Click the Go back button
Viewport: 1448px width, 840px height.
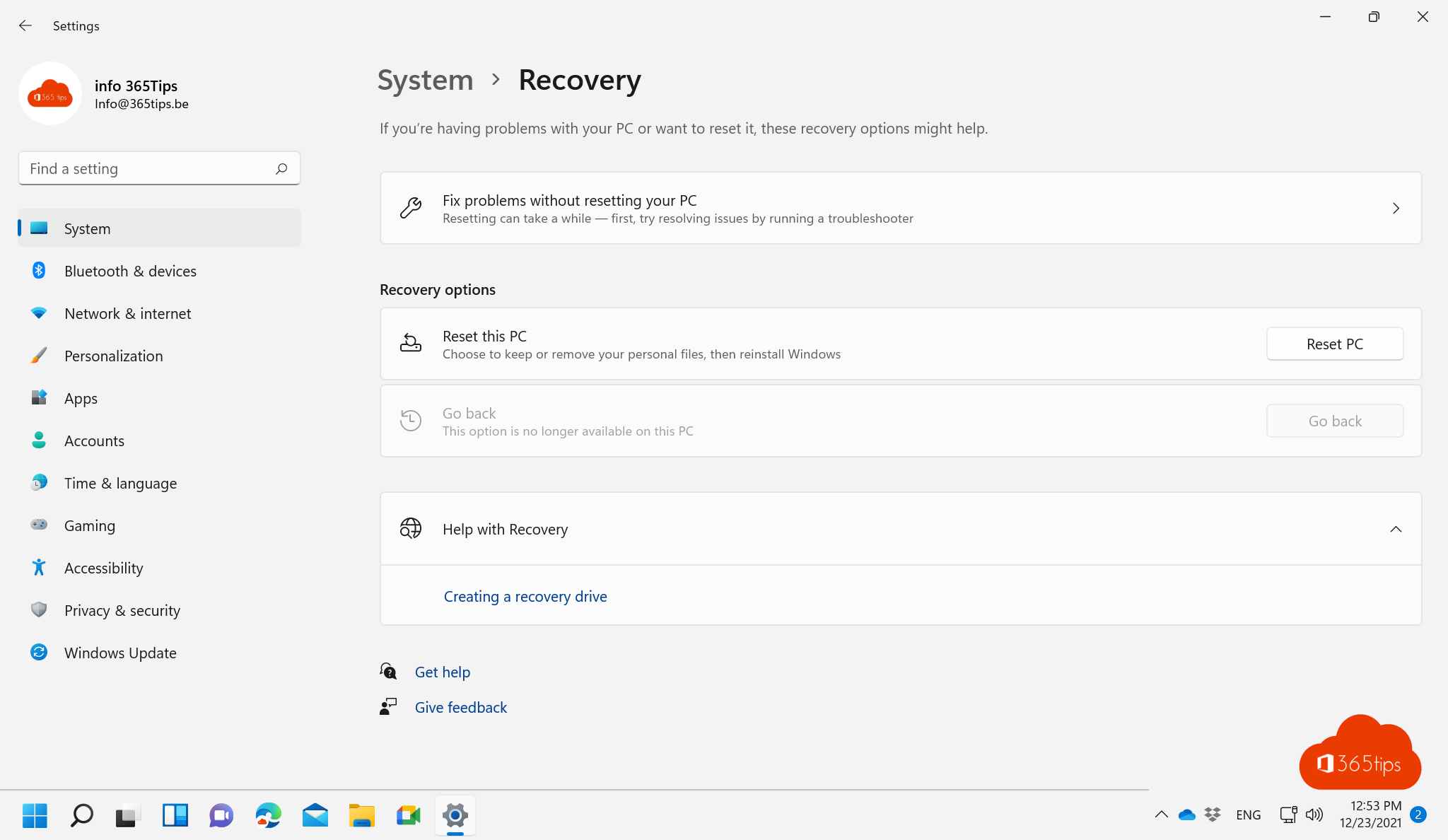coord(1335,420)
